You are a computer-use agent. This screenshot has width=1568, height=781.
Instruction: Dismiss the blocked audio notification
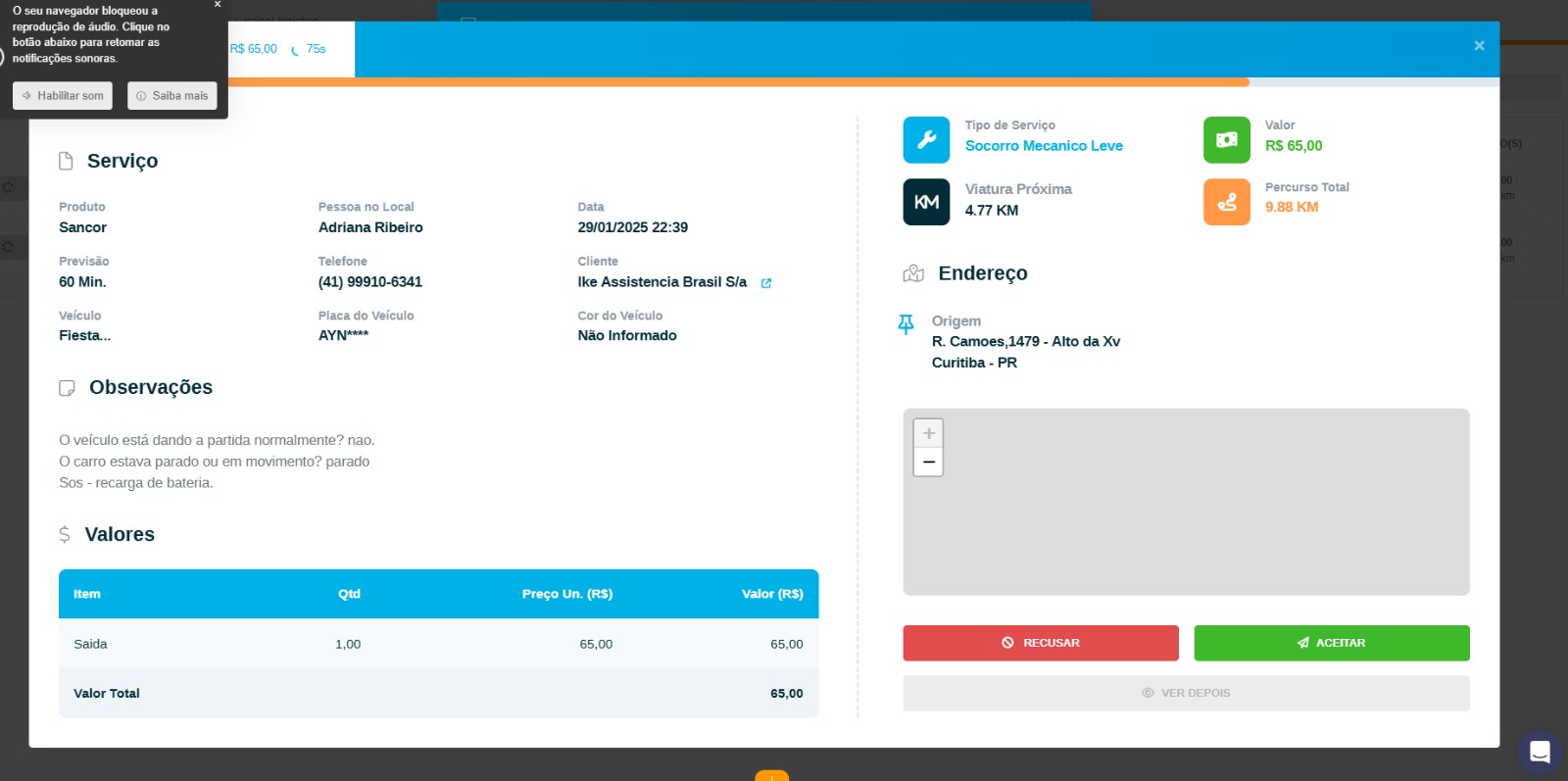(218, 5)
